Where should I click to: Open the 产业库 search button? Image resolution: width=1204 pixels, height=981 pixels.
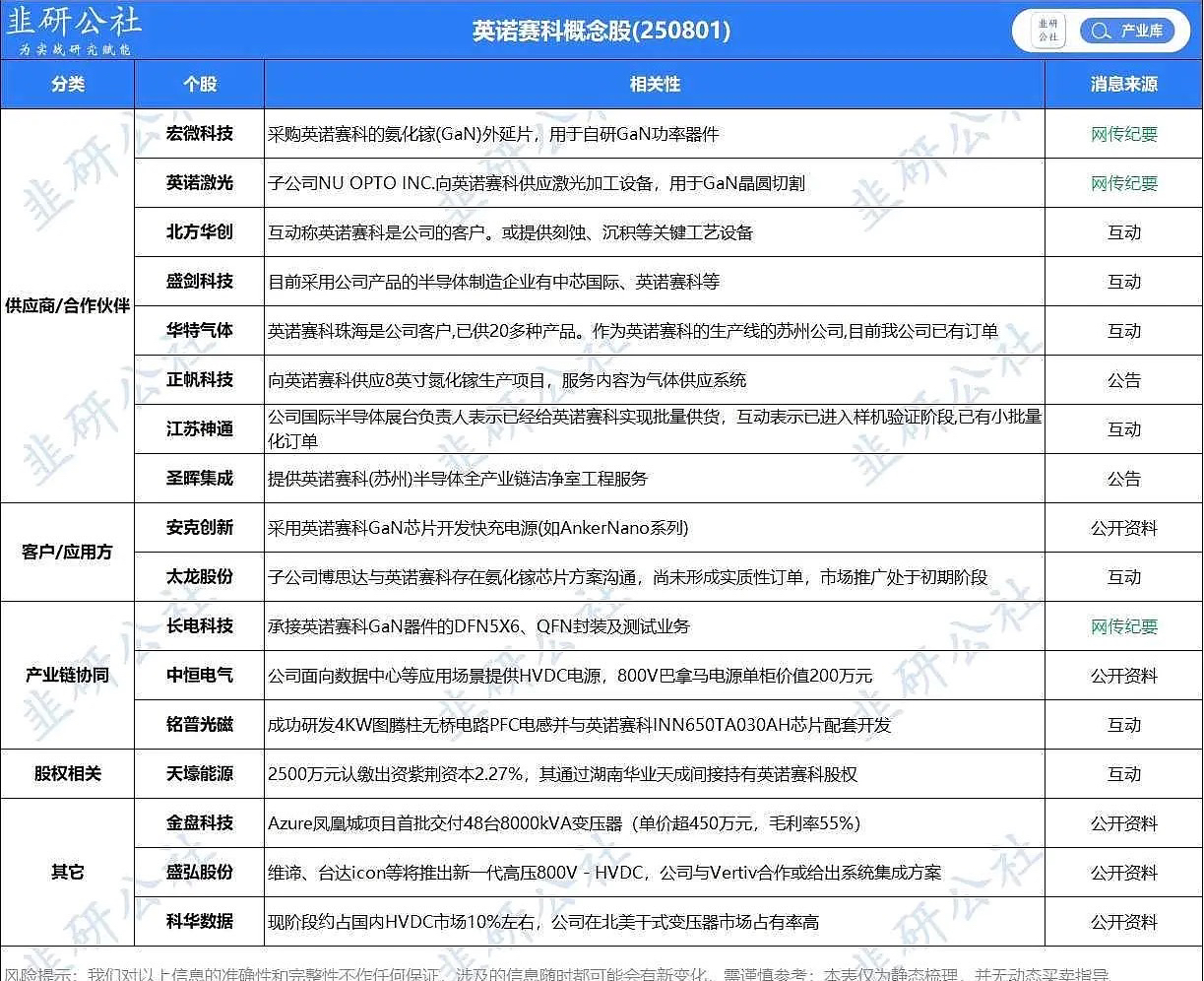(x=1127, y=31)
